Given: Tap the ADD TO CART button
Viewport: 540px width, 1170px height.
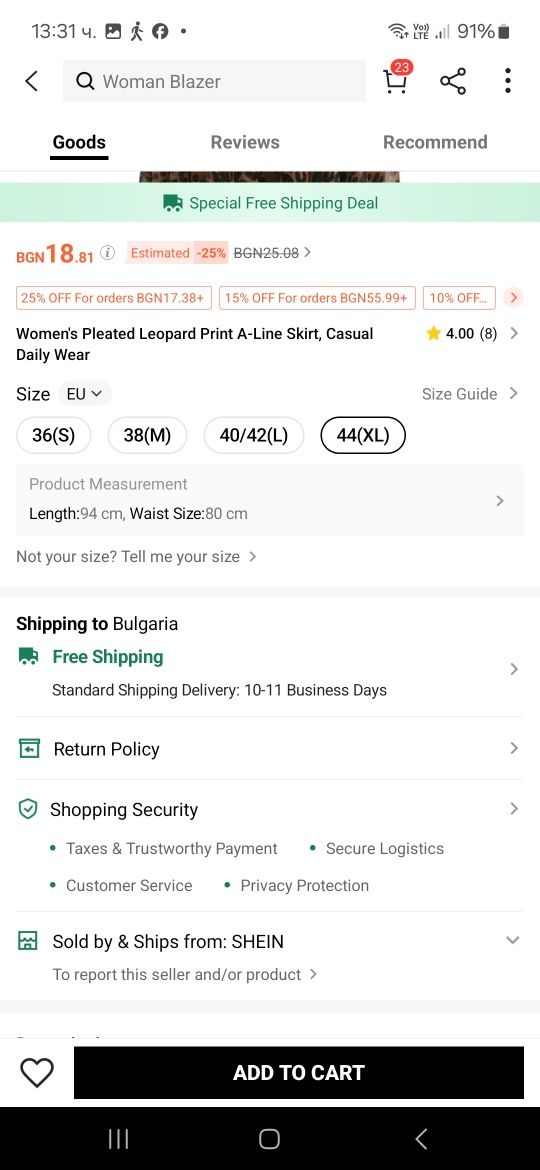Looking at the screenshot, I should pos(298,1072).
